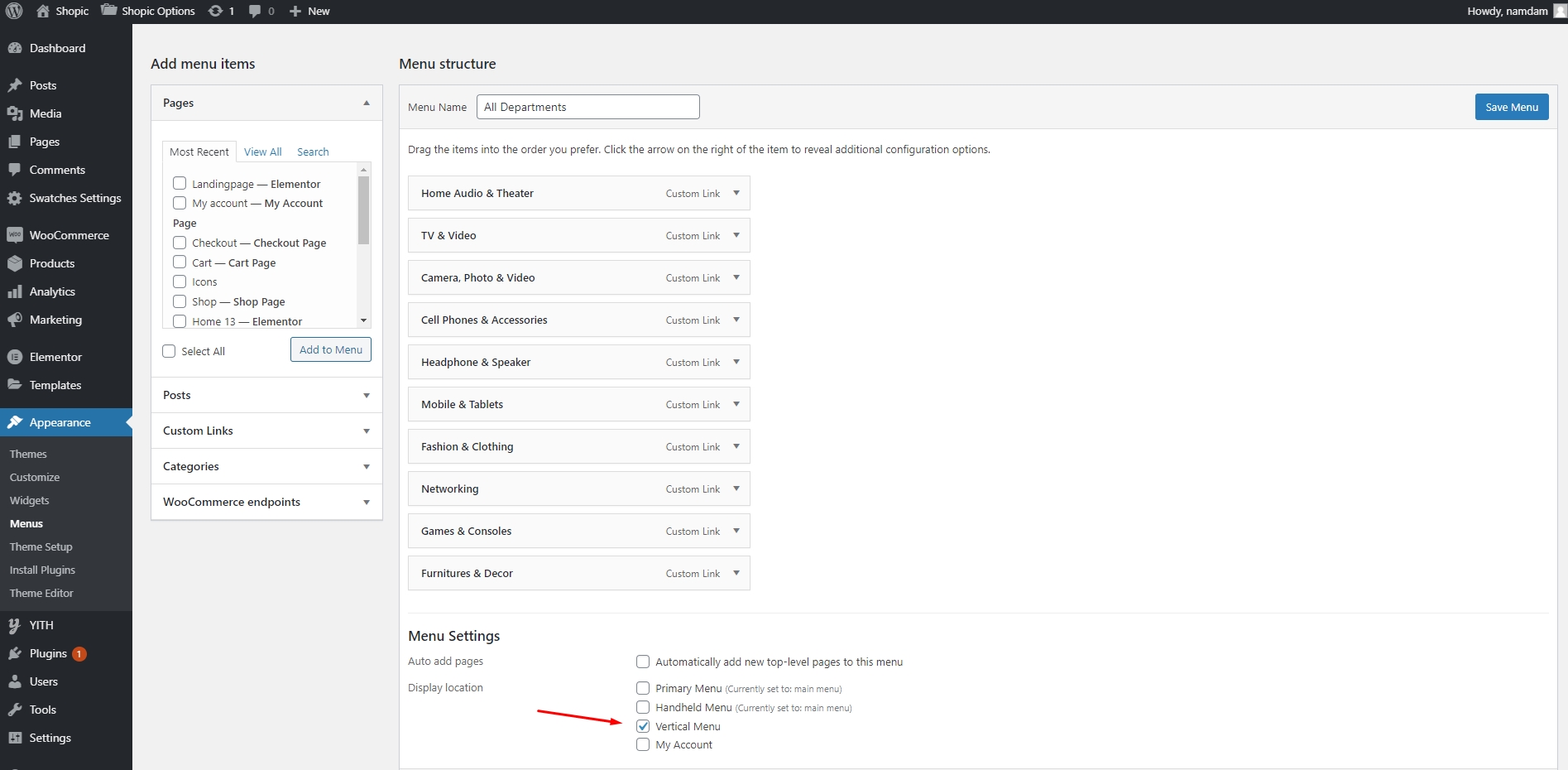Screen dimensions: 1568x770
Task: Open Plugins via the plug icon
Action: 15,653
